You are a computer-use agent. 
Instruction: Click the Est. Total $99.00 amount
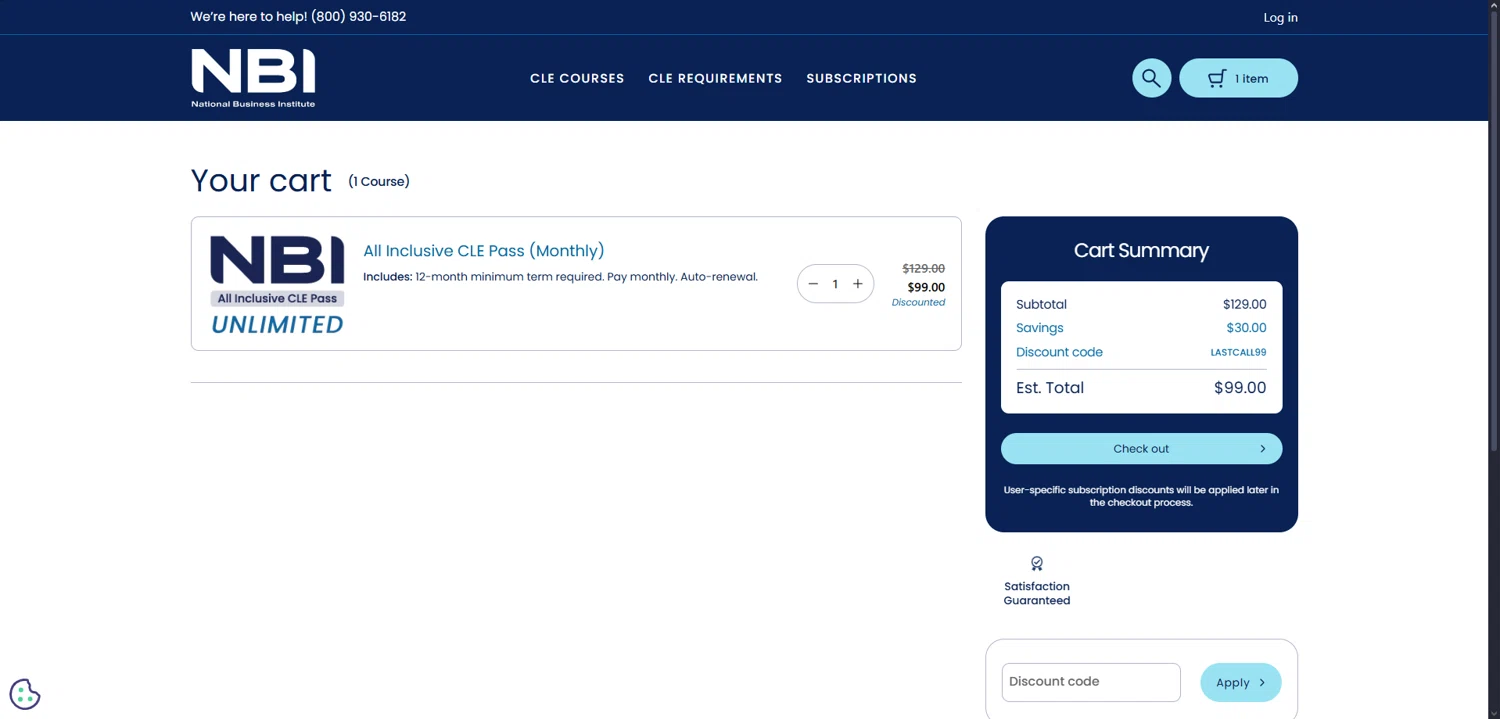[1240, 388]
